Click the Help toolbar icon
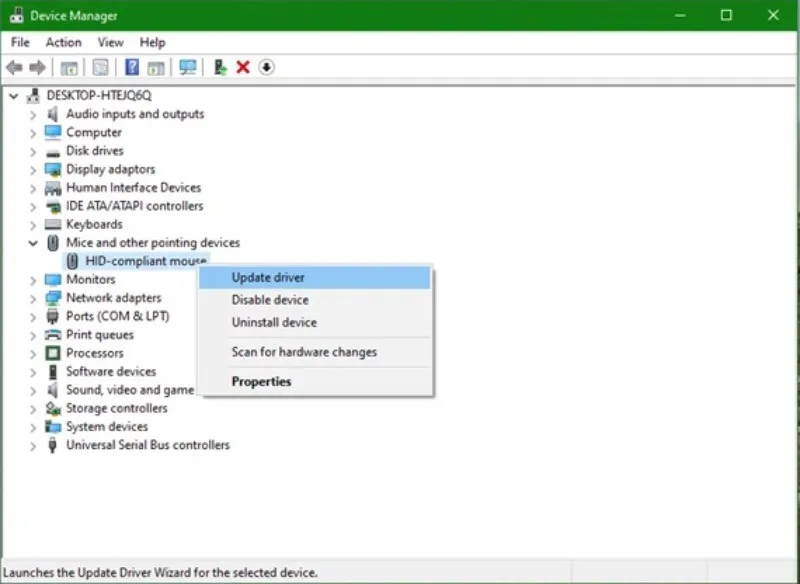The height and width of the screenshot is (584, 800). 131,67
